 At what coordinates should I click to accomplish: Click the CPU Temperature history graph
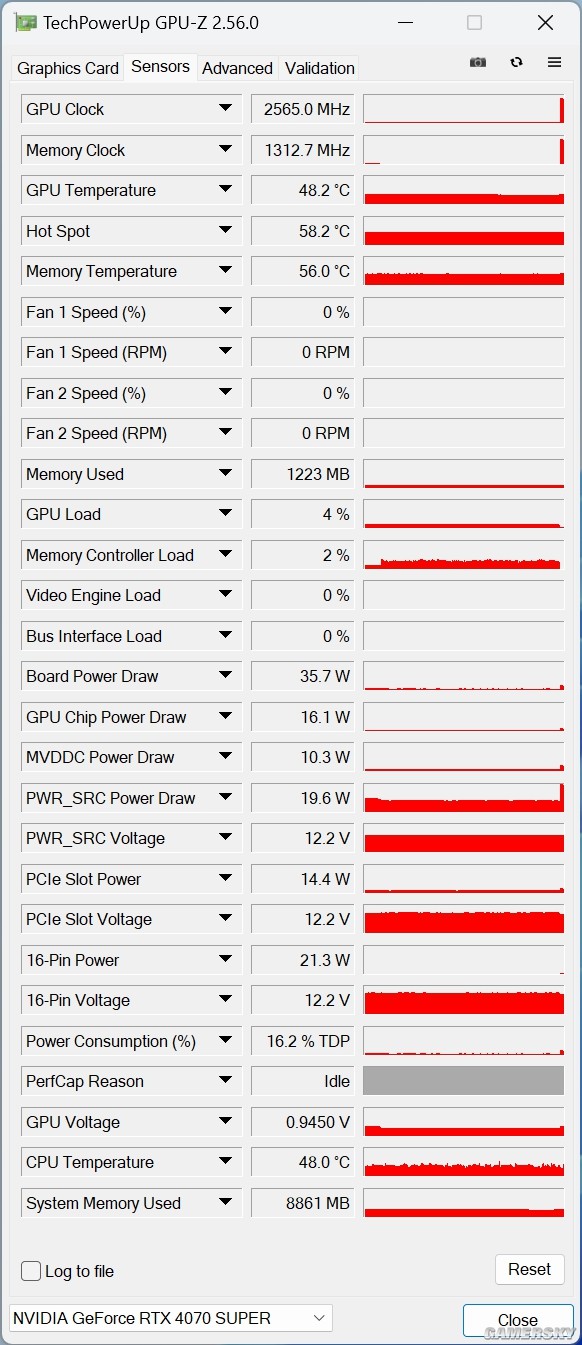(x=464, y=1162)
